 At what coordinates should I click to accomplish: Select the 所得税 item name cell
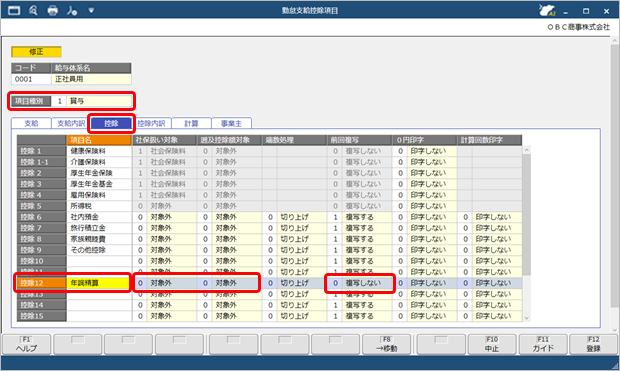click(x=99, y=206)
